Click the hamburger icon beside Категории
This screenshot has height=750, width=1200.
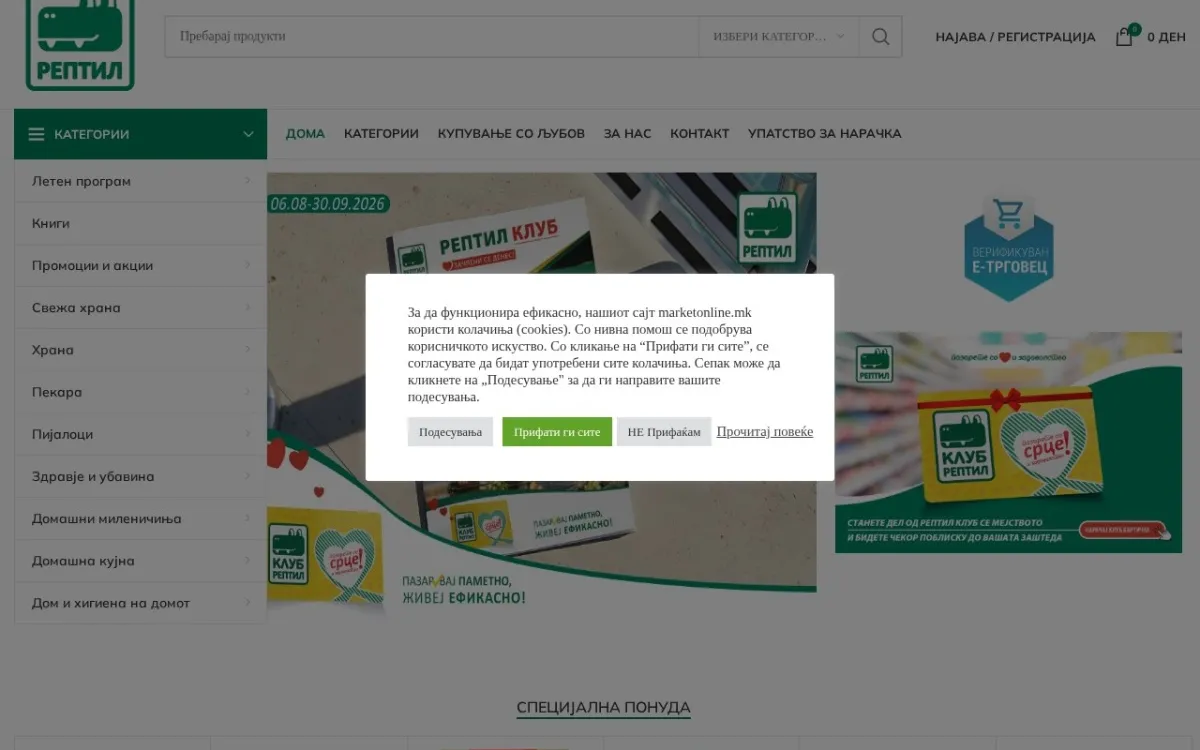[x=37, y=134]
